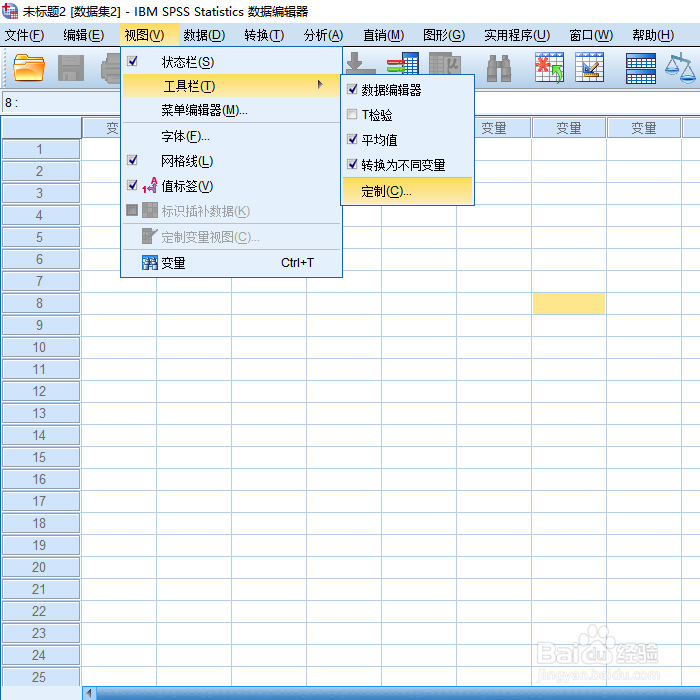Click the Insert Cases toolbar icon
This screenshot has height=700, width=700.
coord(549,68)
